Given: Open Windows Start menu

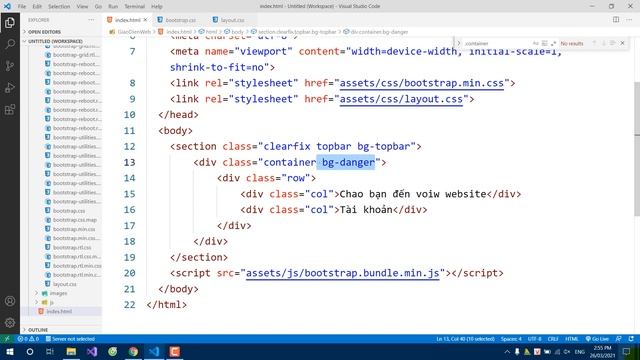Looking at the screenshot, I should pyautogui.click(x=10, y=351).
